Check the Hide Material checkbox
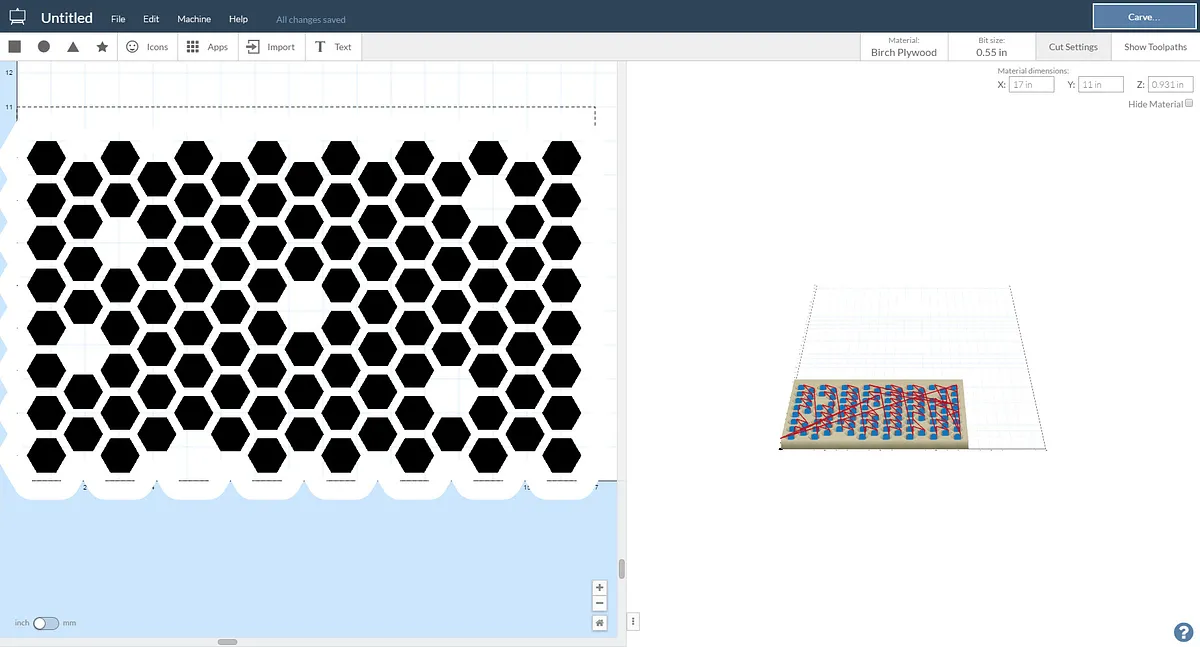 1189,104
